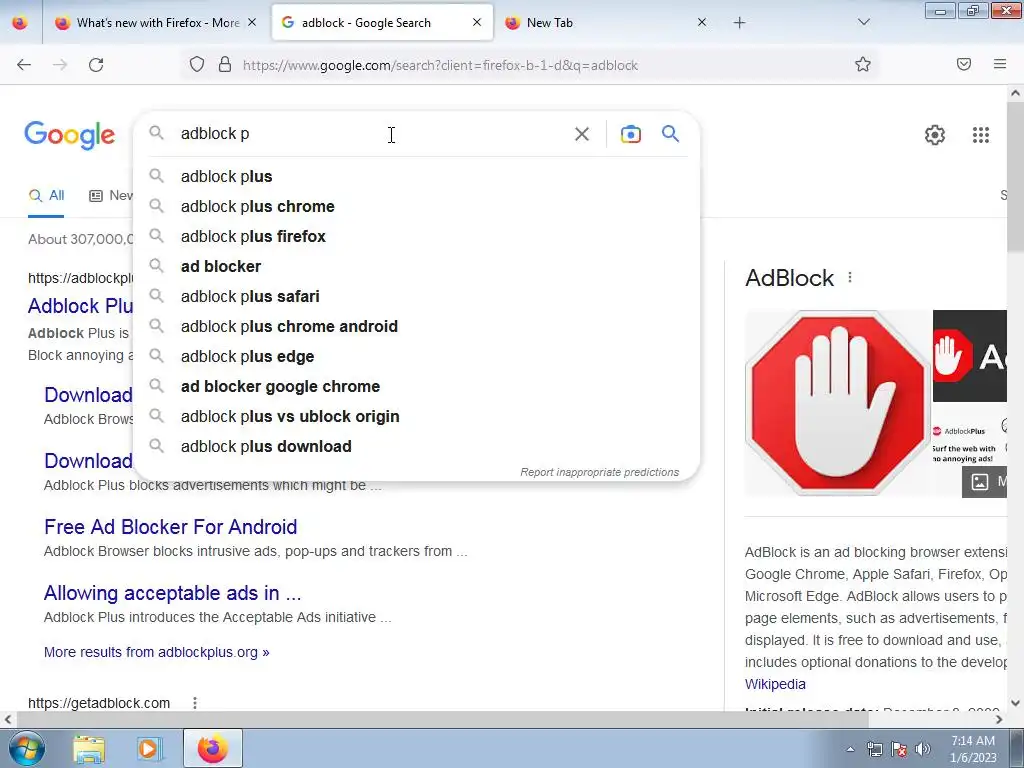Open Windows Explorer from the taskbar

pos(89,749)
